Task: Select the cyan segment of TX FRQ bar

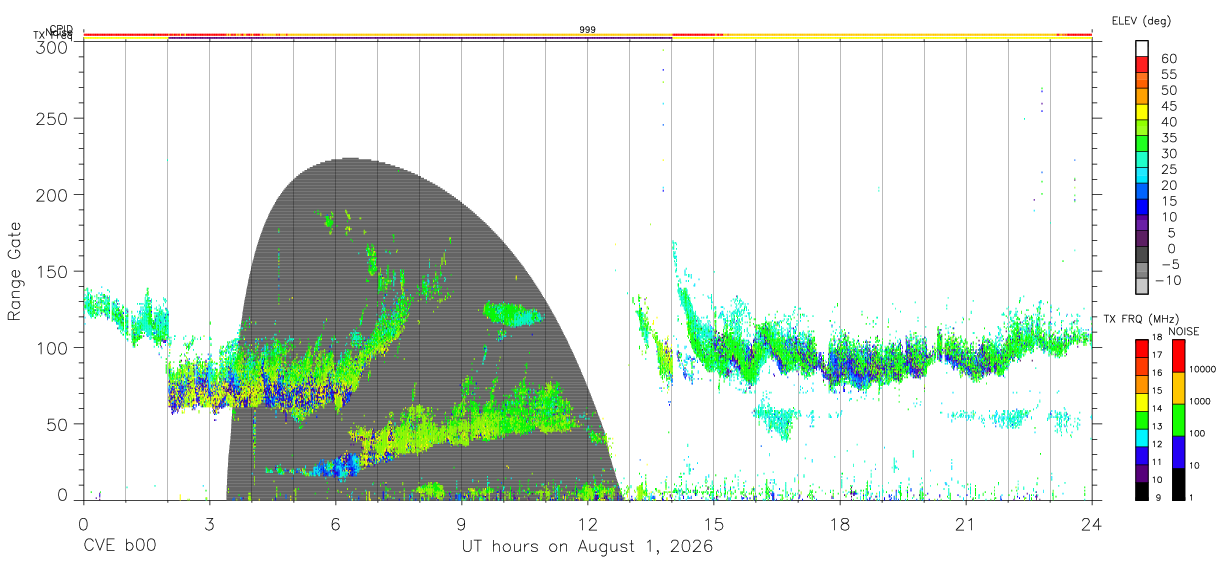Action: pyautogui.click(x=1142, y=437)
